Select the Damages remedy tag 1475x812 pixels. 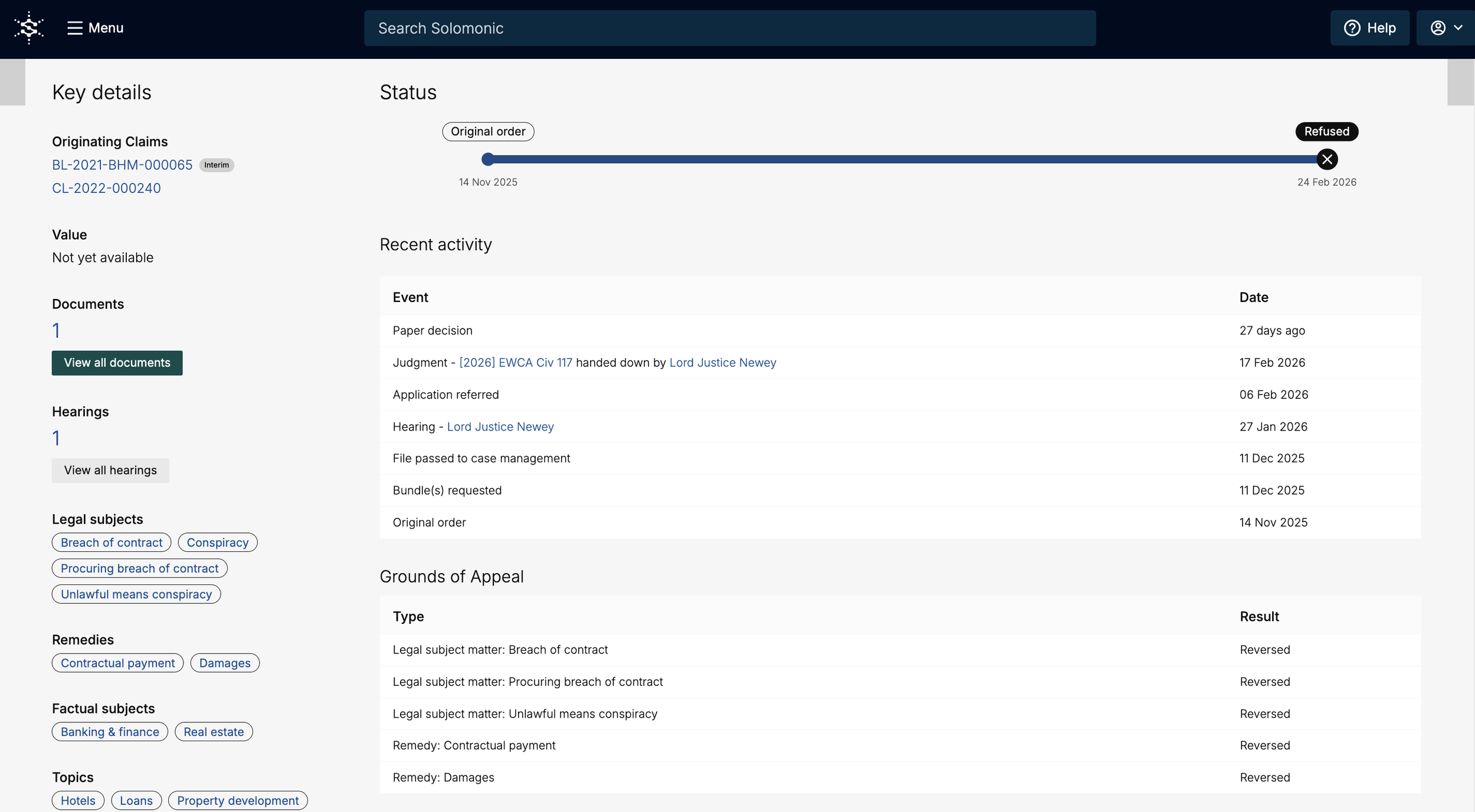[225, 663]
